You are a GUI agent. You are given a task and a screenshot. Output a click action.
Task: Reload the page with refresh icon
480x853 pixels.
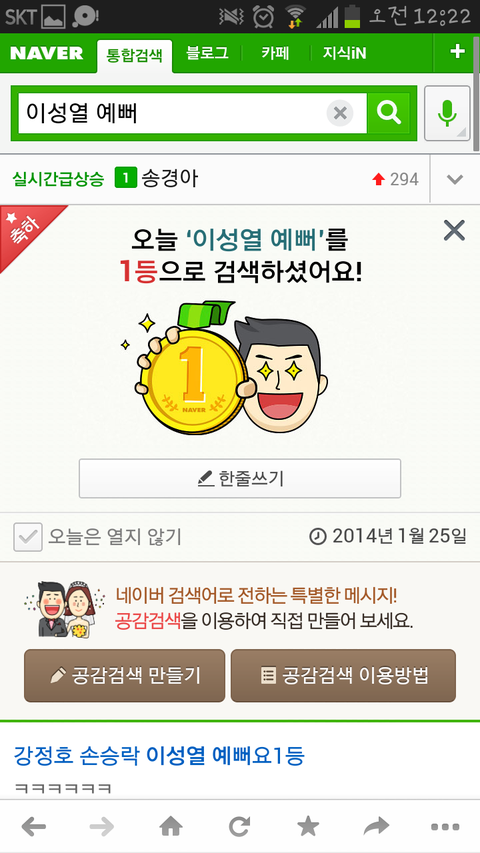(239, 827)
